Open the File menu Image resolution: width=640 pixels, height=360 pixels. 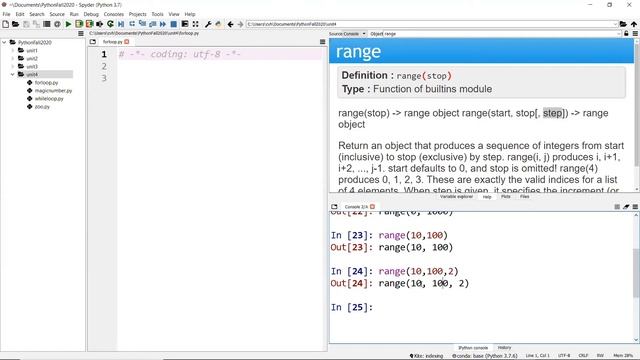click(x=7, y=14)
